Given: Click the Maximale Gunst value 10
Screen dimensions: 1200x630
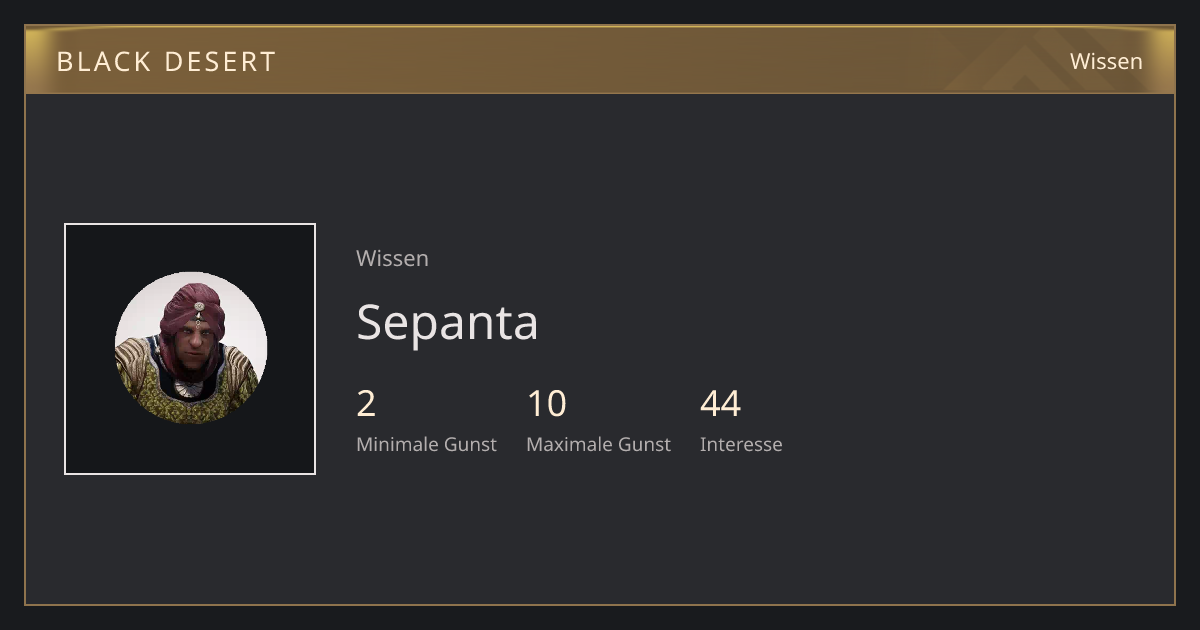Looking at the screenshot, I should coord(547,404).
